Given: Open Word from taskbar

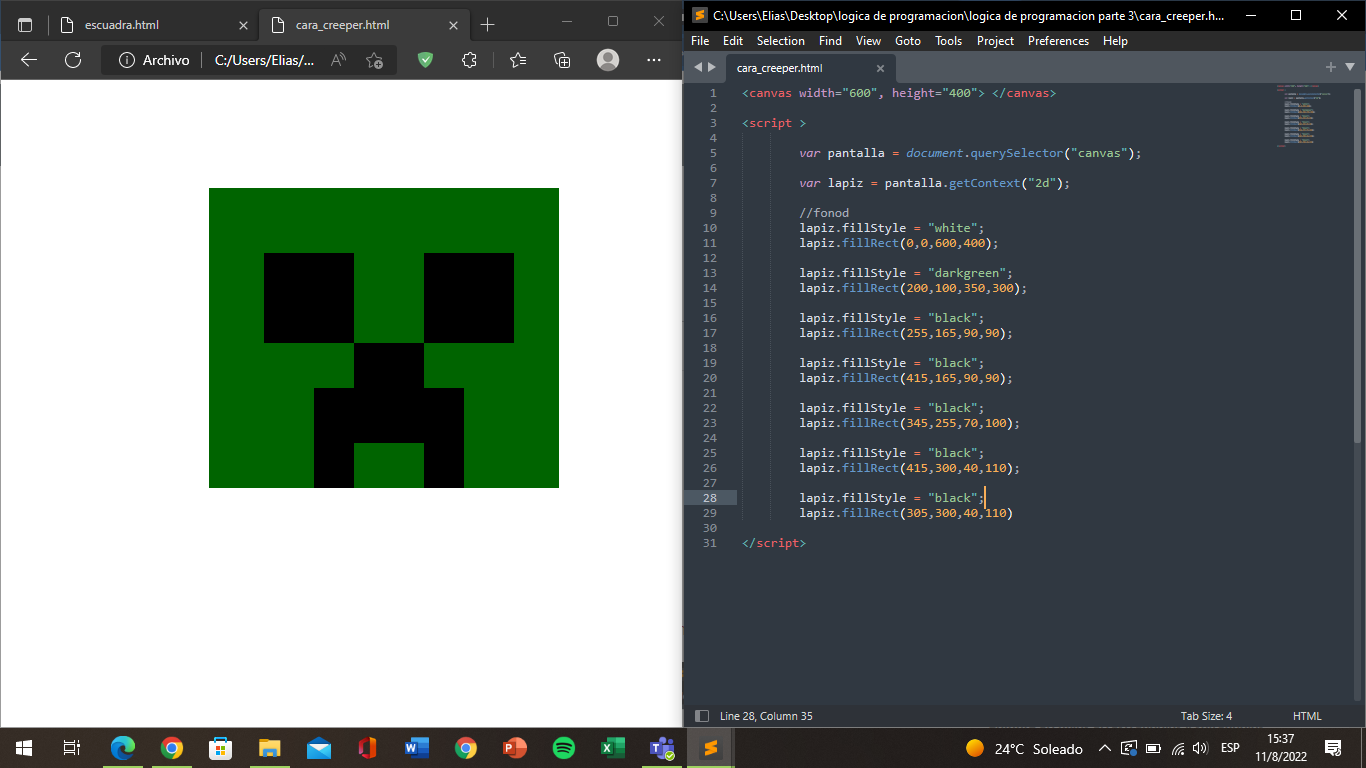Looking at the screenshot, I should 416,748.
